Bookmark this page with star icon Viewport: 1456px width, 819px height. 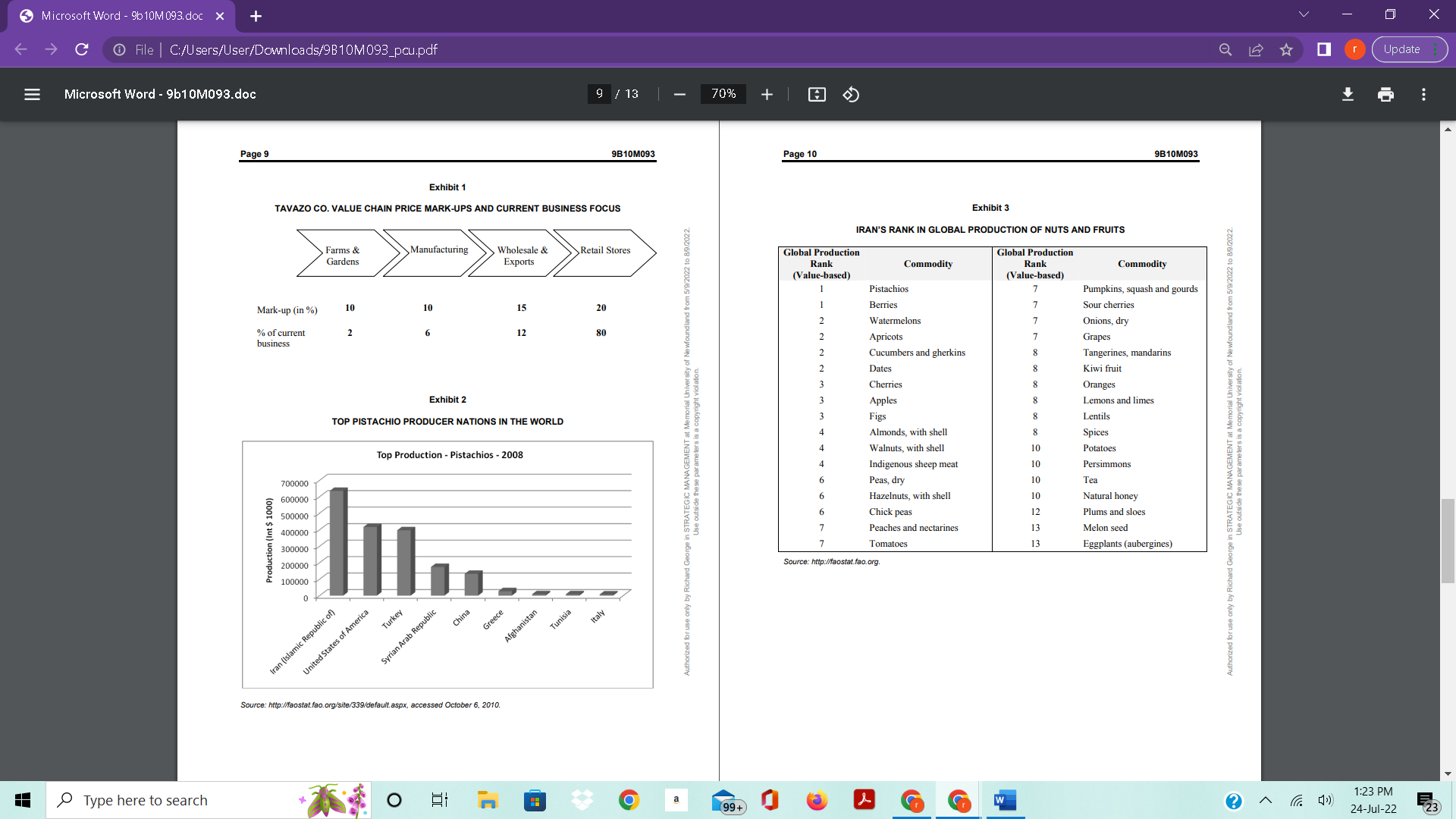1286,49
